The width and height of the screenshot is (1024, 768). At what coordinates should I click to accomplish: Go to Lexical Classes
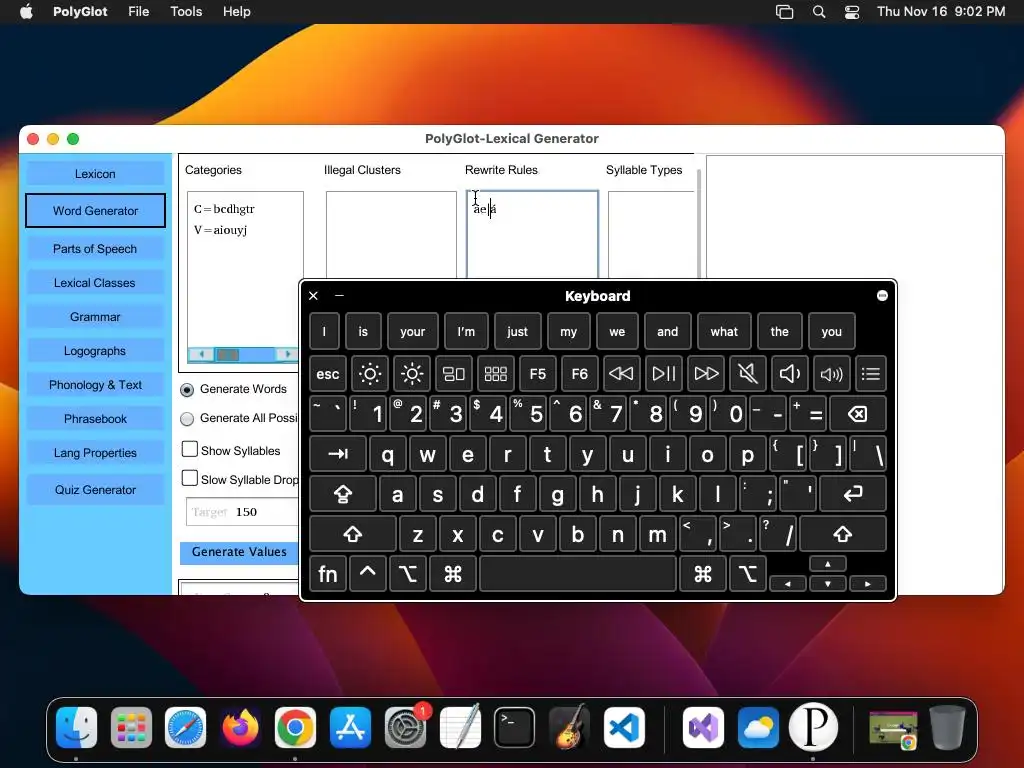click(95, 283)
